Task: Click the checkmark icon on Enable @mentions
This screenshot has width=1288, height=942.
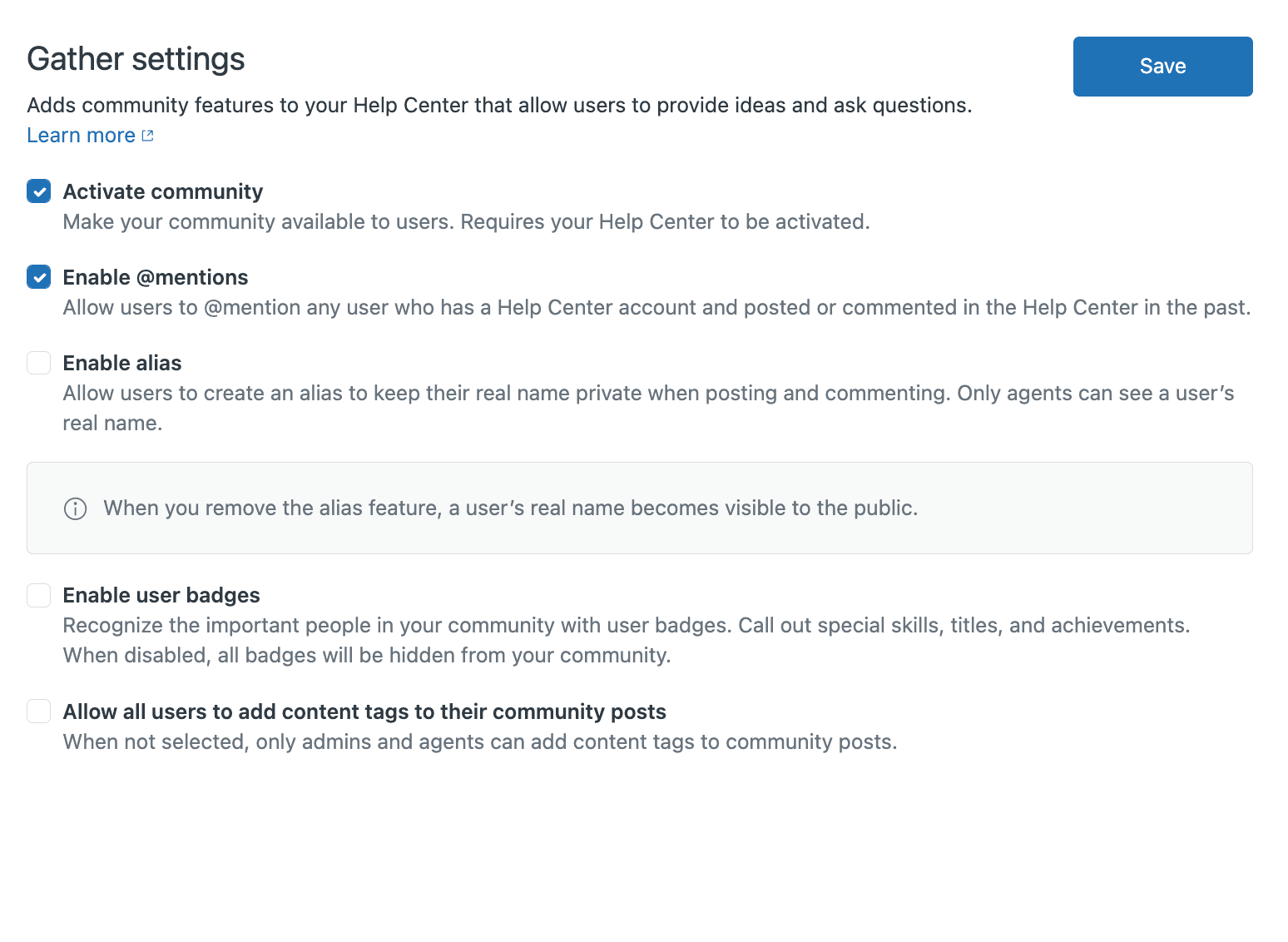Action: click(38, 277)
